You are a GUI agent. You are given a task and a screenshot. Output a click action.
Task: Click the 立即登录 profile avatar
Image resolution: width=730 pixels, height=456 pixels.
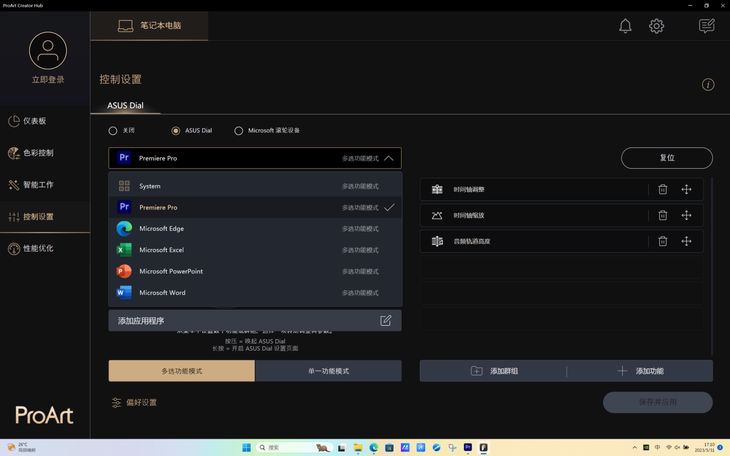(48, 50)
